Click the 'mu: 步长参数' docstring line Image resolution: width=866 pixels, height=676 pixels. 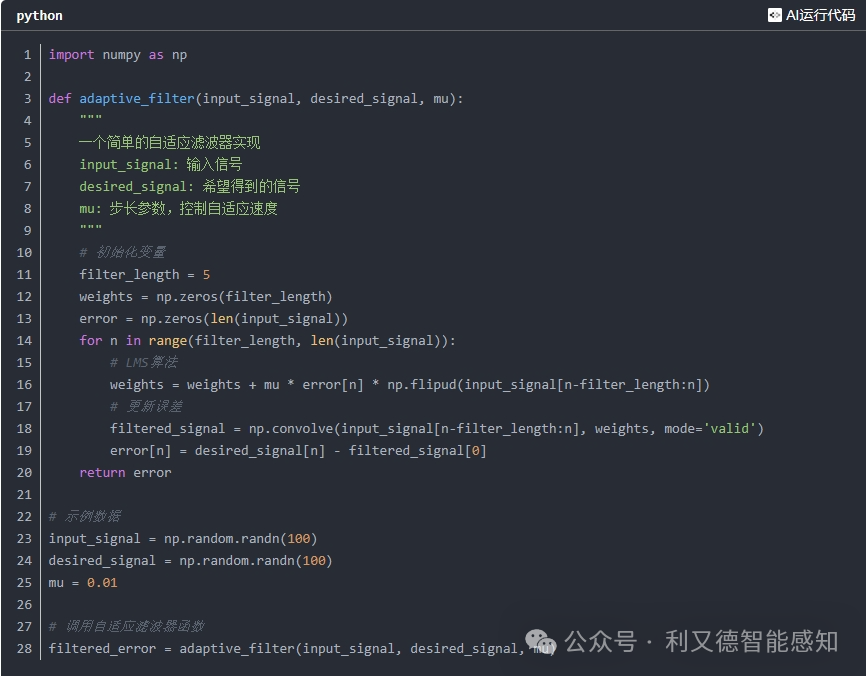[x=178, y=209]
